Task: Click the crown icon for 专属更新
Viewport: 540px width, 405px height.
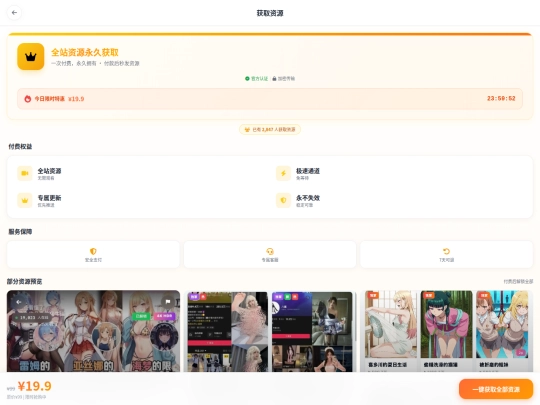Action: click(x=25, y=200)
